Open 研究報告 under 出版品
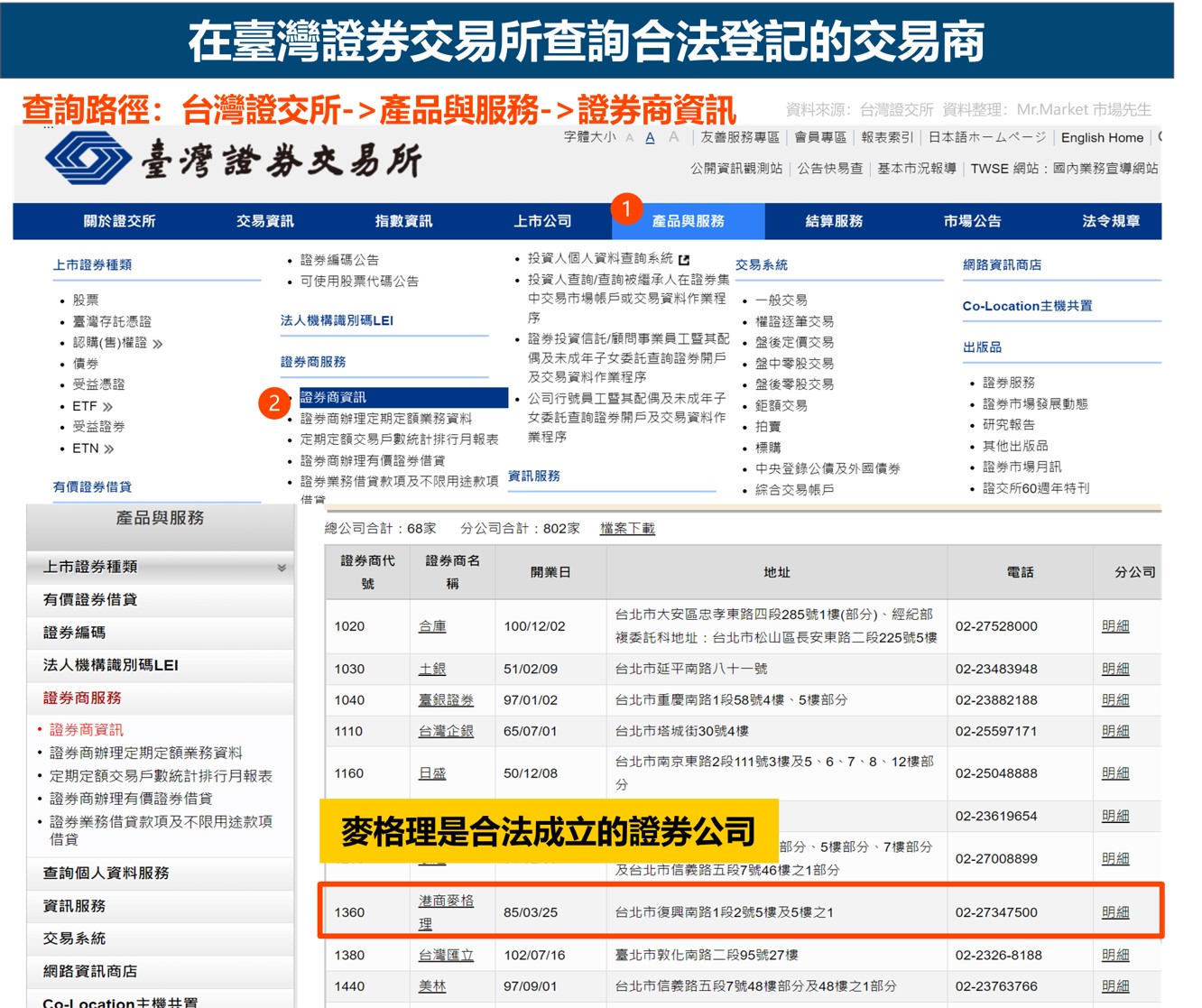 click(x=1009, y=425)
